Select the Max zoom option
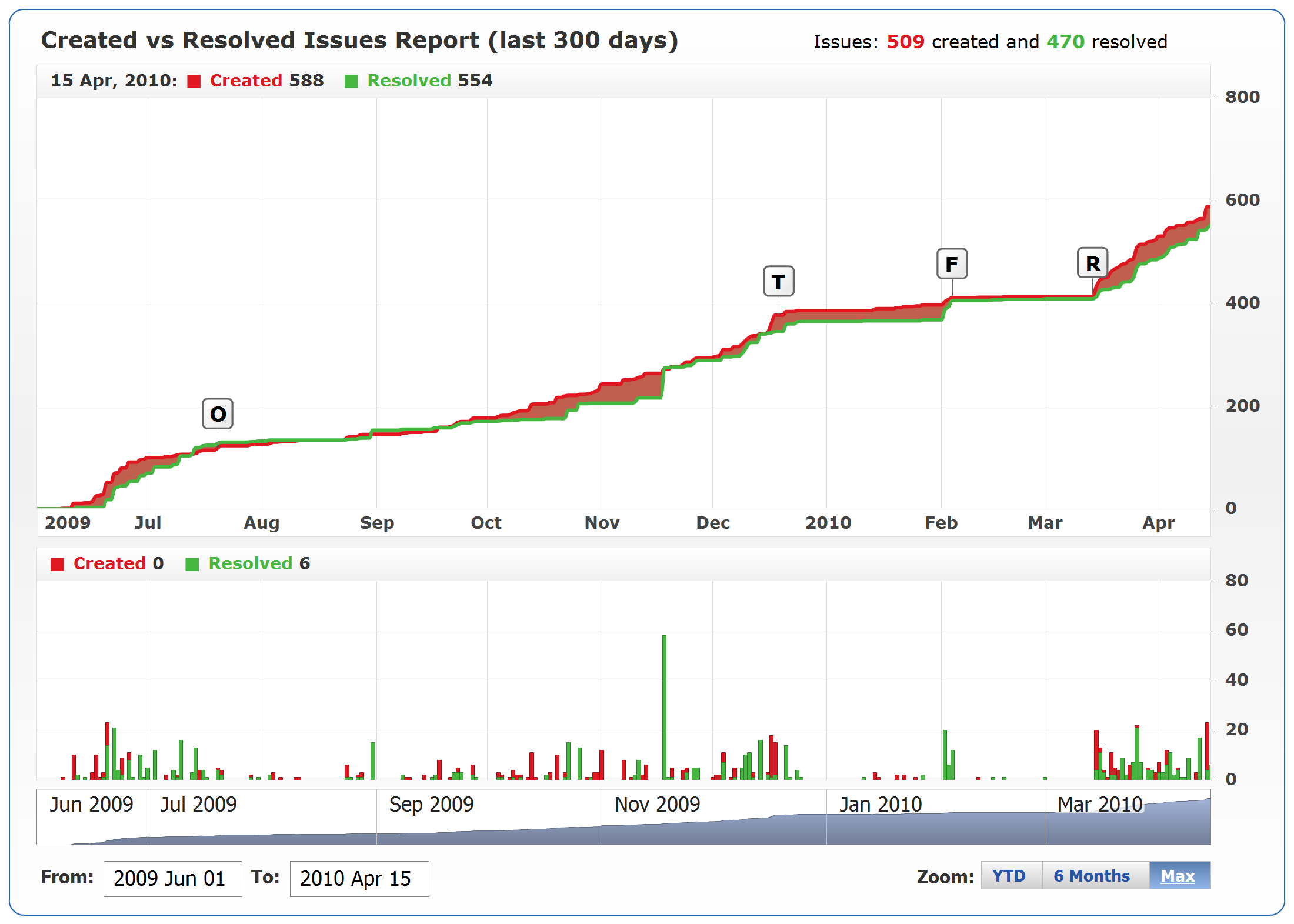This screenshot has width=1294, height=924. tap(1178, 876)
